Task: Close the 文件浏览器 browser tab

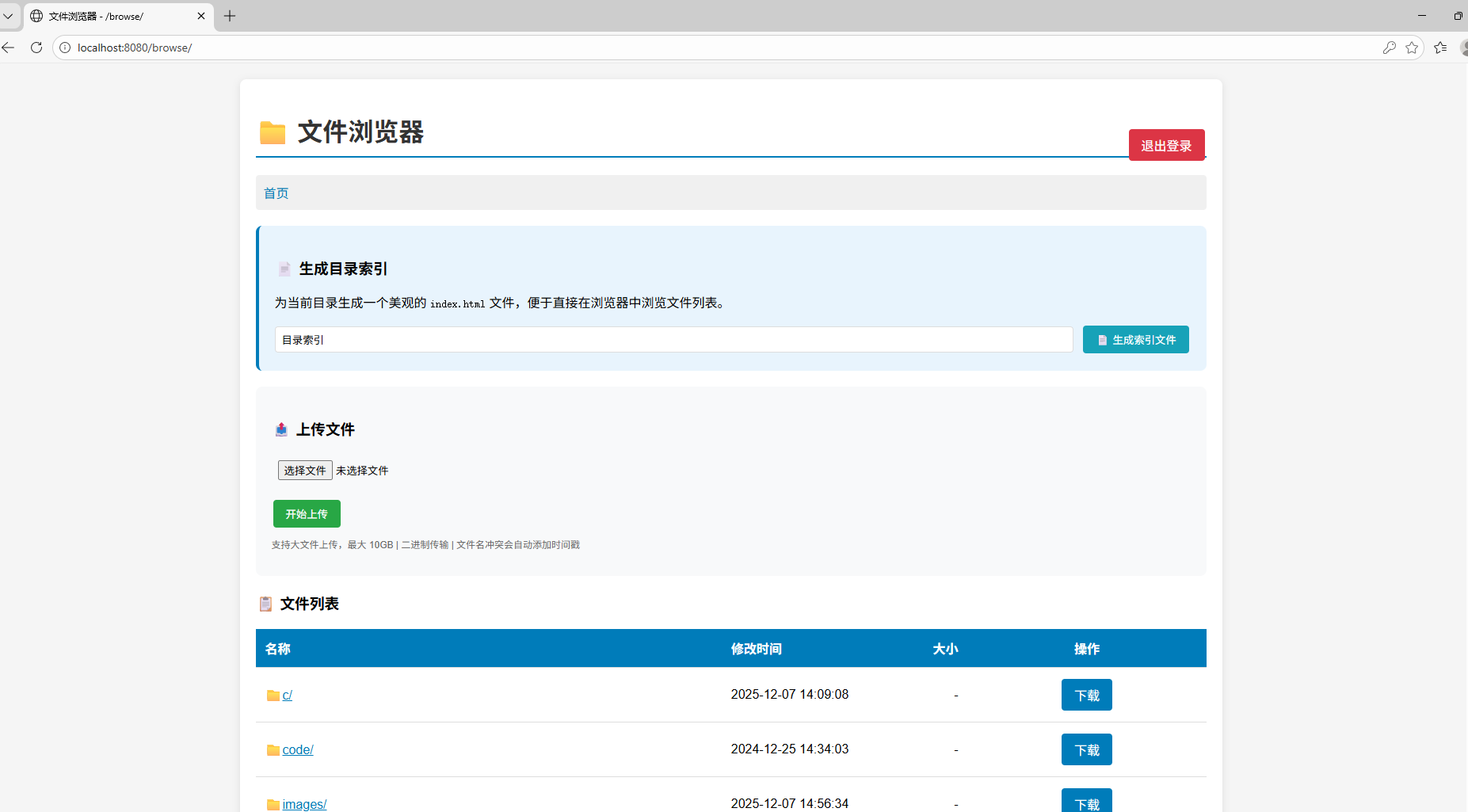Action: (201, 16)
